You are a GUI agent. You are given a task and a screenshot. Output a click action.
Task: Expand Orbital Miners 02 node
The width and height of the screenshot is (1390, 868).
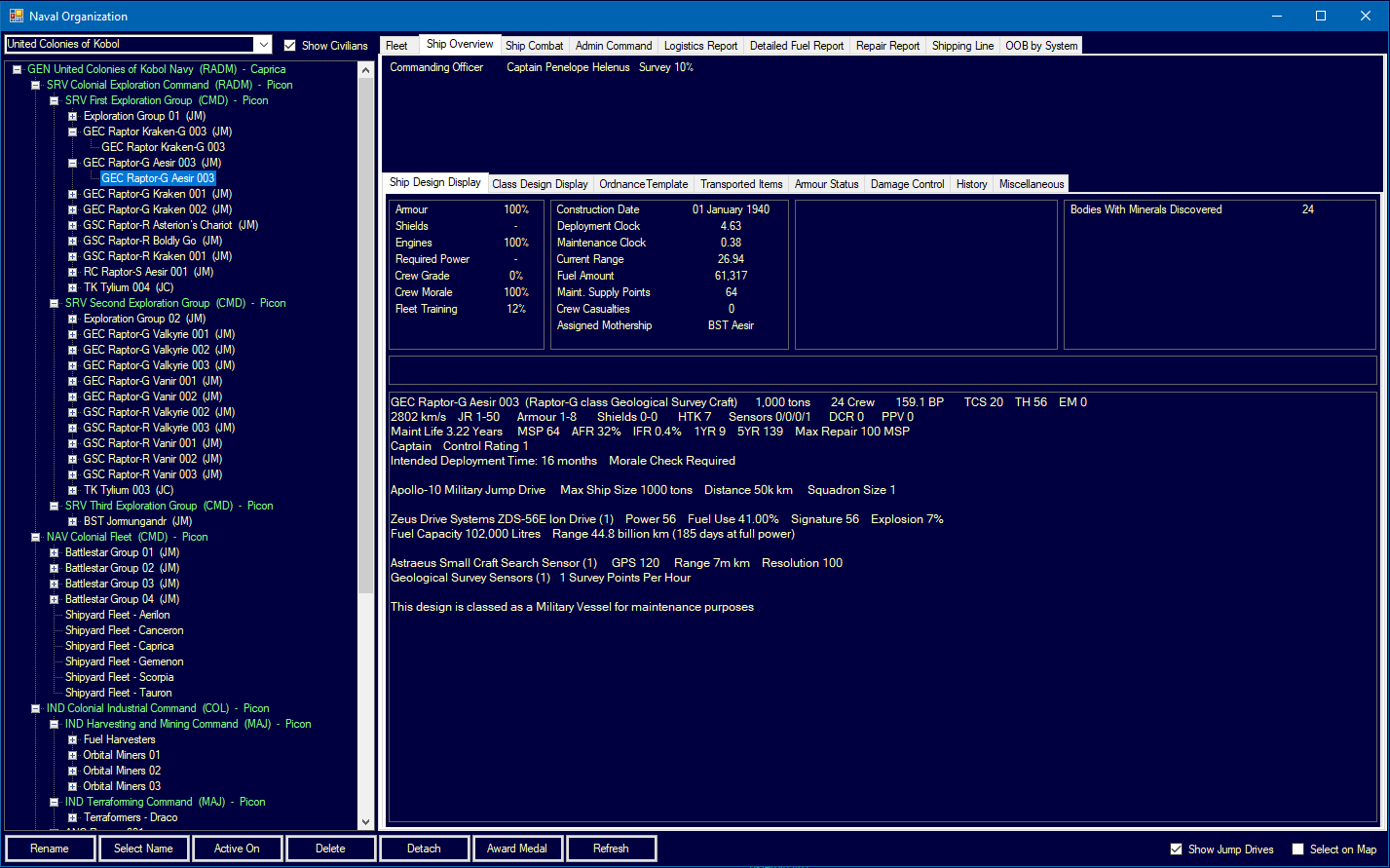72,771
